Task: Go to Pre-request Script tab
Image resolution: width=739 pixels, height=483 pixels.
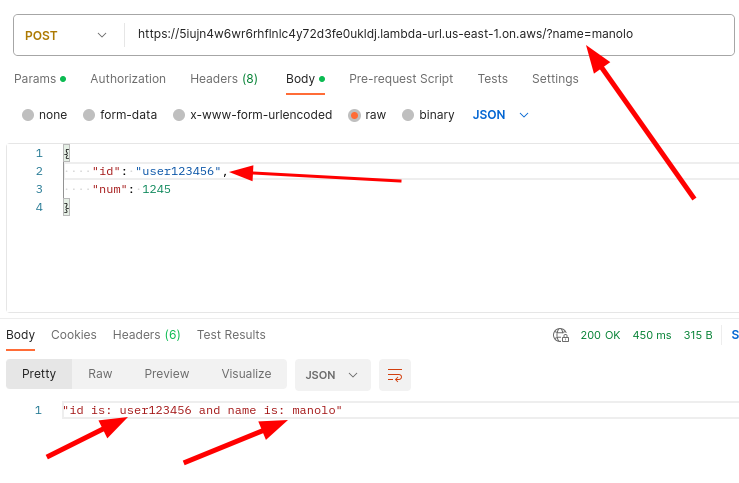Action: coord(401,79)
